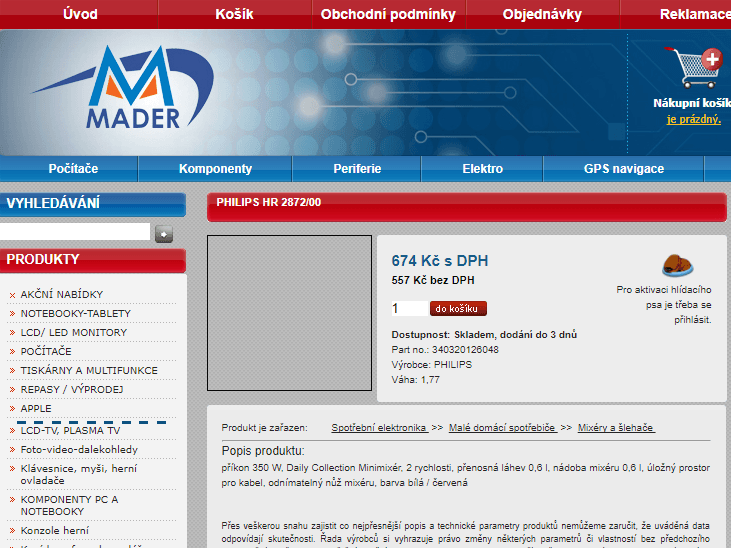
Task: Open TISKÁRNY A MULTIFUNKCE in sidebar
Action: pyautogui.click(x=89, y=370)
